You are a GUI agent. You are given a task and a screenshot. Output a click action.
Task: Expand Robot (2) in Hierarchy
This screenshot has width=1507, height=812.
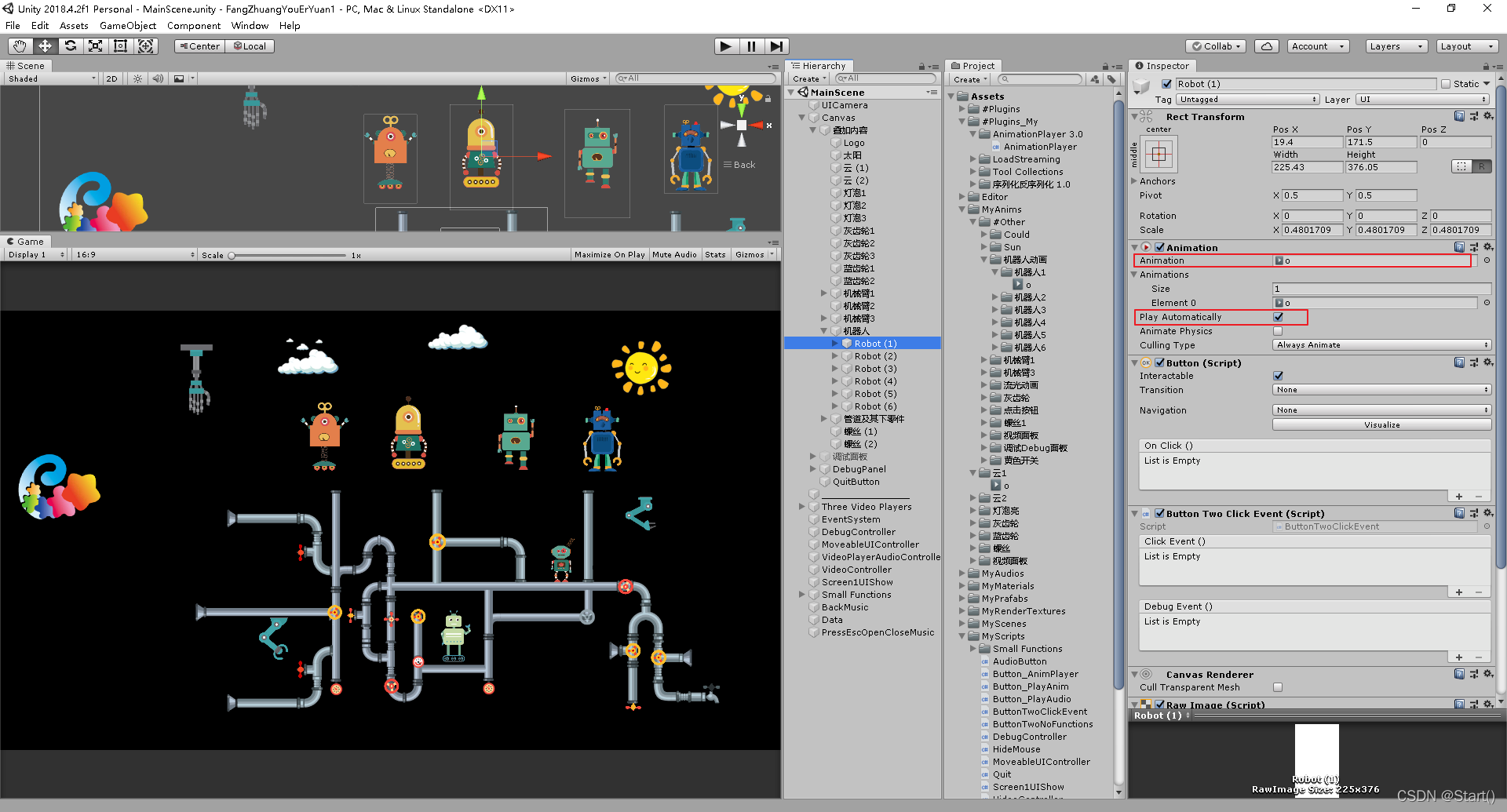coord(834,356)
